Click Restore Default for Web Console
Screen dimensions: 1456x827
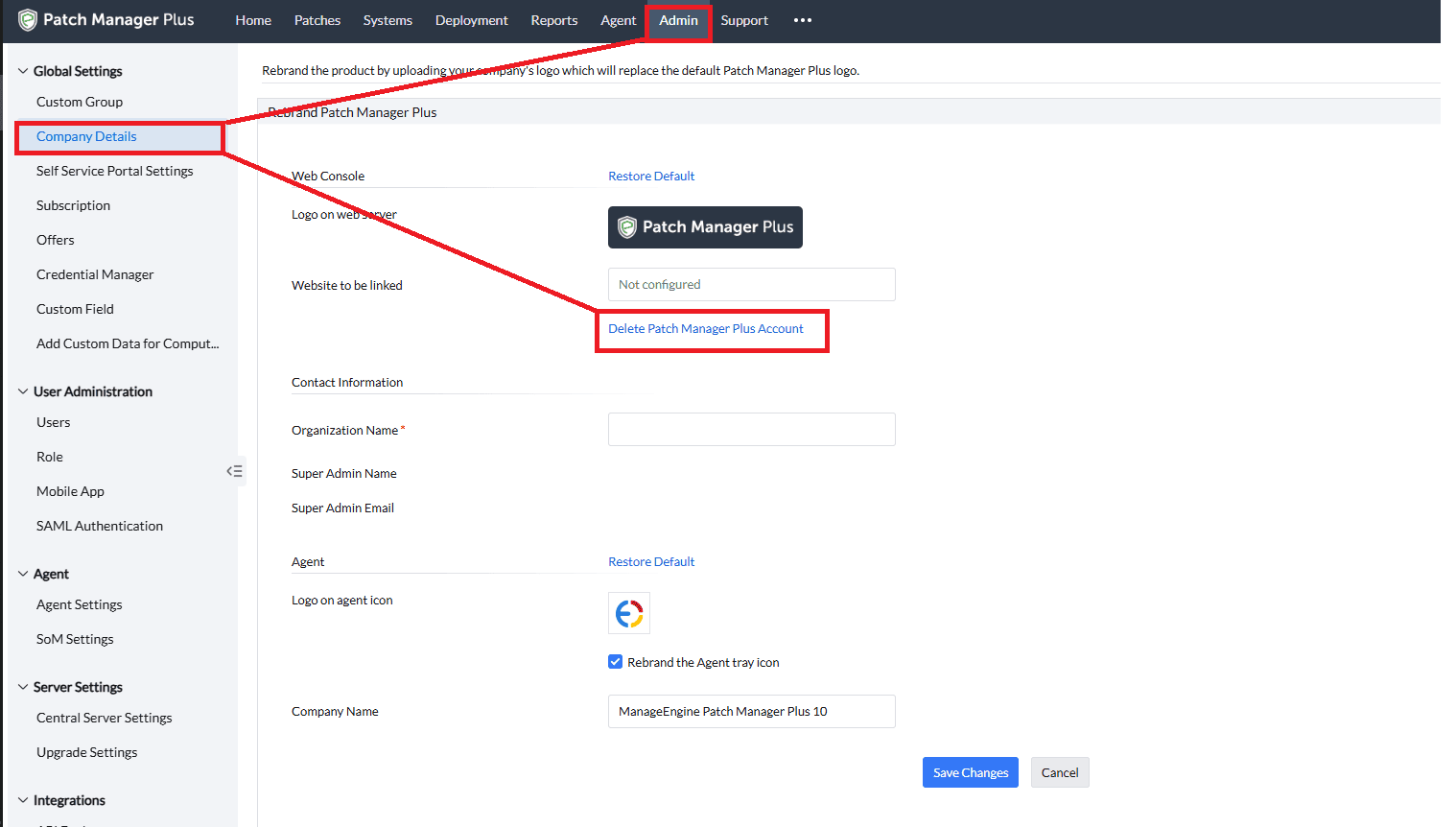pos(651,177)
